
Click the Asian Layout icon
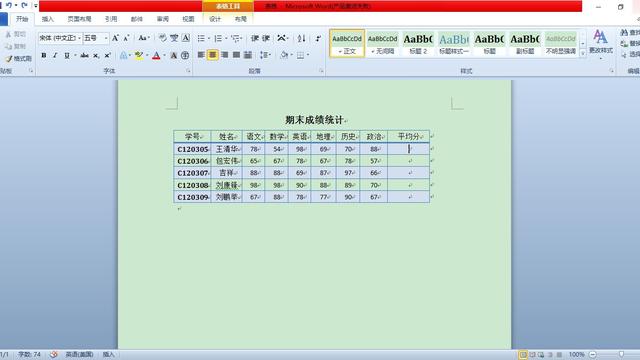coord(281,38)
